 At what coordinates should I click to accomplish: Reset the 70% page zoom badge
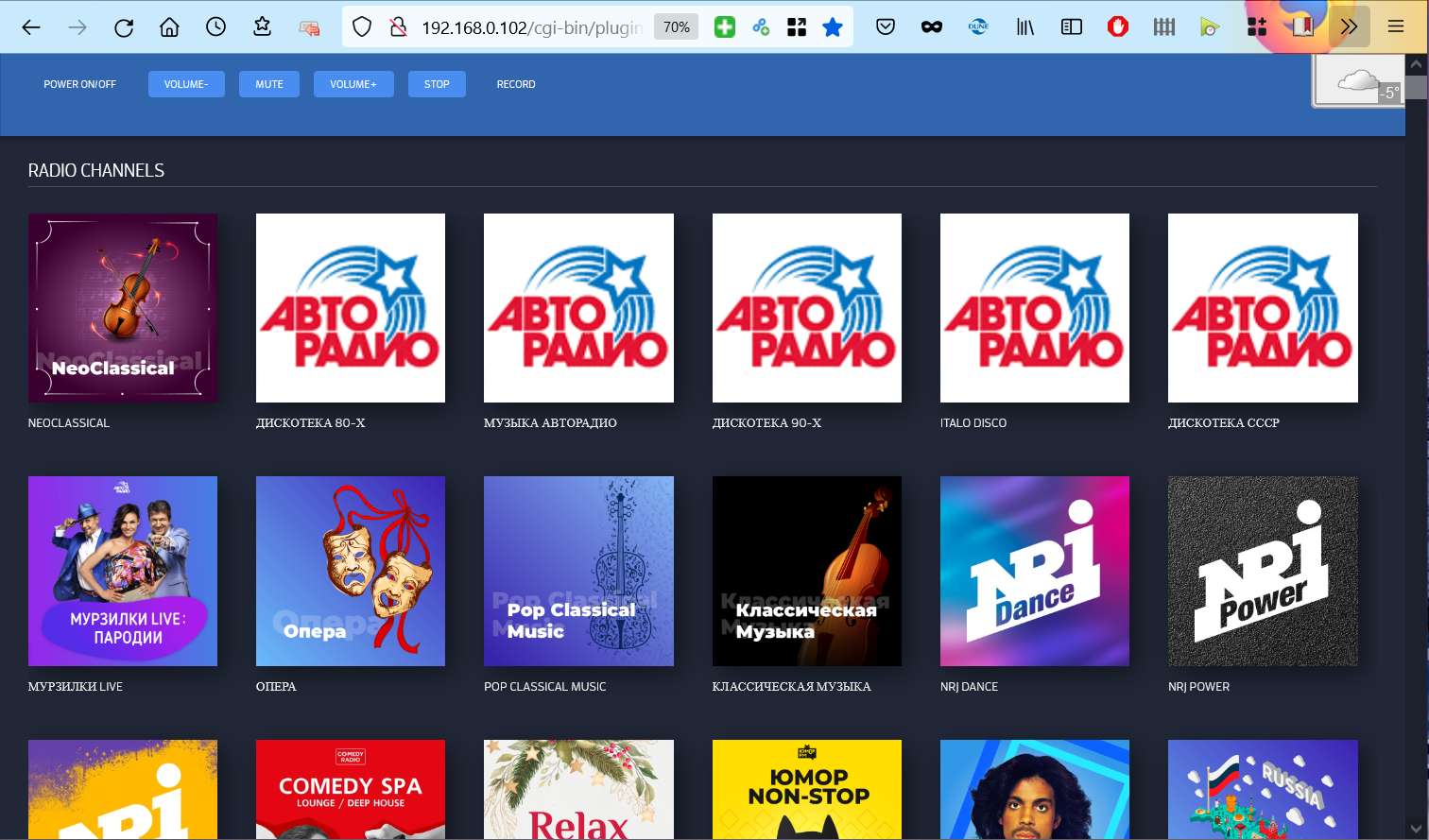click(x=677, y=27)
